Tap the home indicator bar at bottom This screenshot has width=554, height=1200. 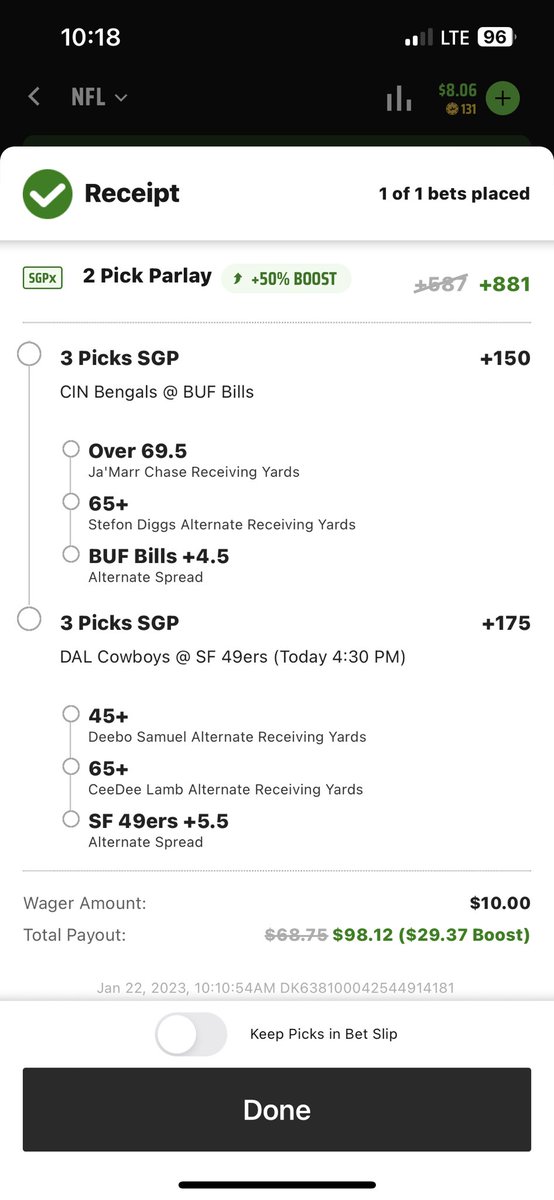(277, 1184)
